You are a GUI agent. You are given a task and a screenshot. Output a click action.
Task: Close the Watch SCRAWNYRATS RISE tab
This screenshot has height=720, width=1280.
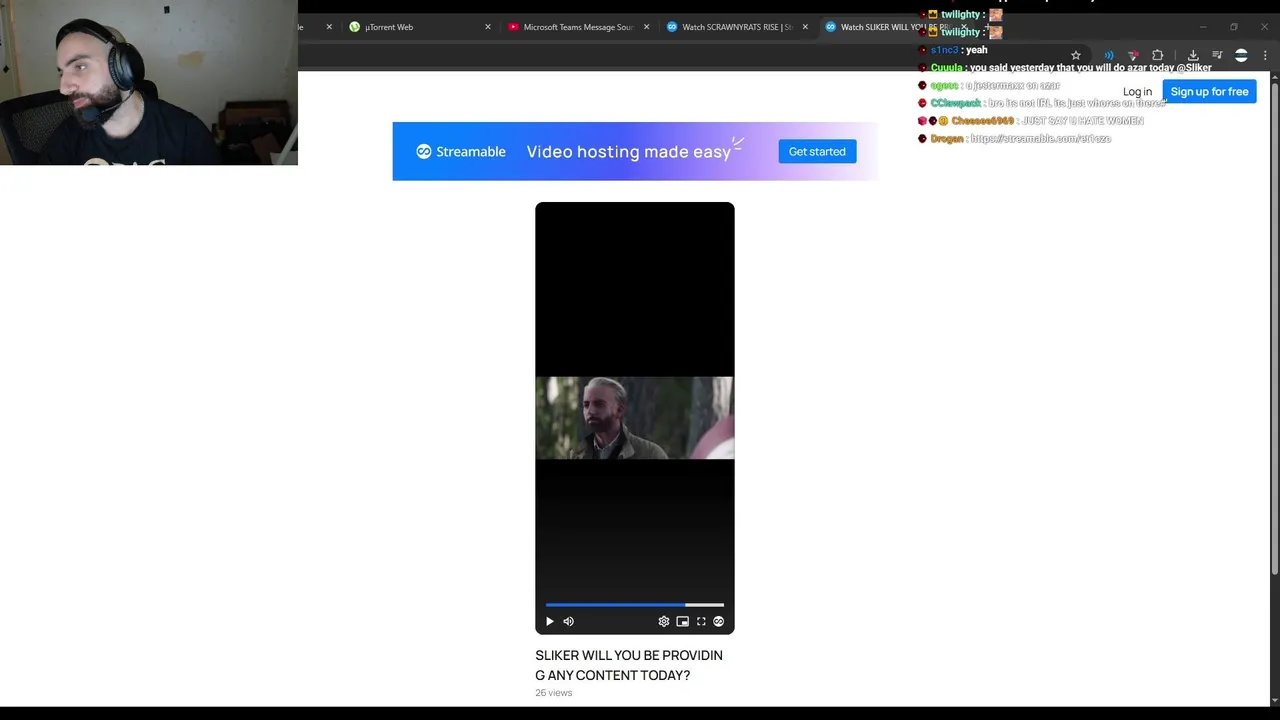click(x=805, y=27)
